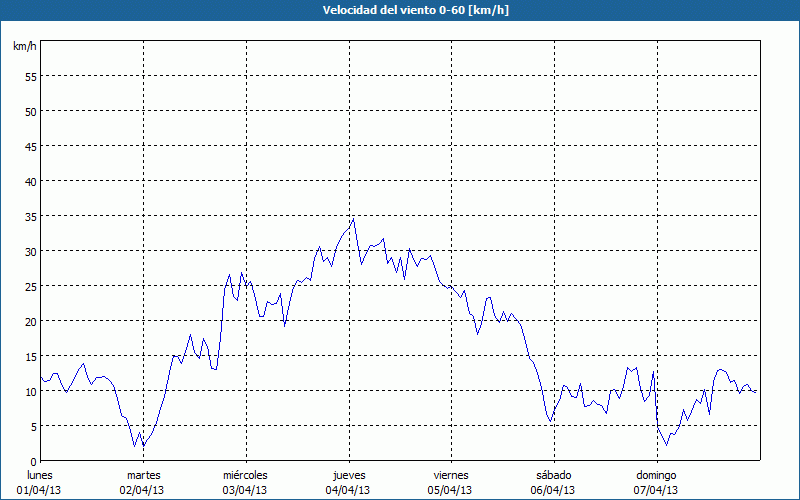Viewport: 800px width, 500px height.
Task: Click the wind speed peak near jueves
Action: (354, 219)
